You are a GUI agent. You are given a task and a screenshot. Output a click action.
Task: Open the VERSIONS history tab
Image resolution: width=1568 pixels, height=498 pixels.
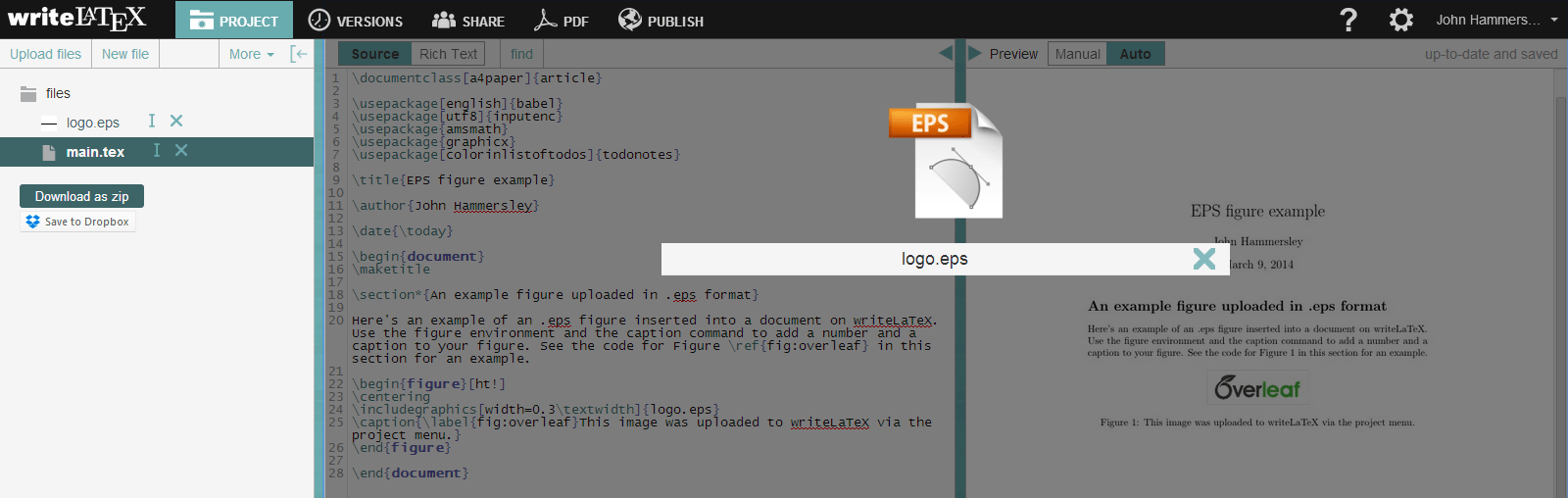pos(355,21)
